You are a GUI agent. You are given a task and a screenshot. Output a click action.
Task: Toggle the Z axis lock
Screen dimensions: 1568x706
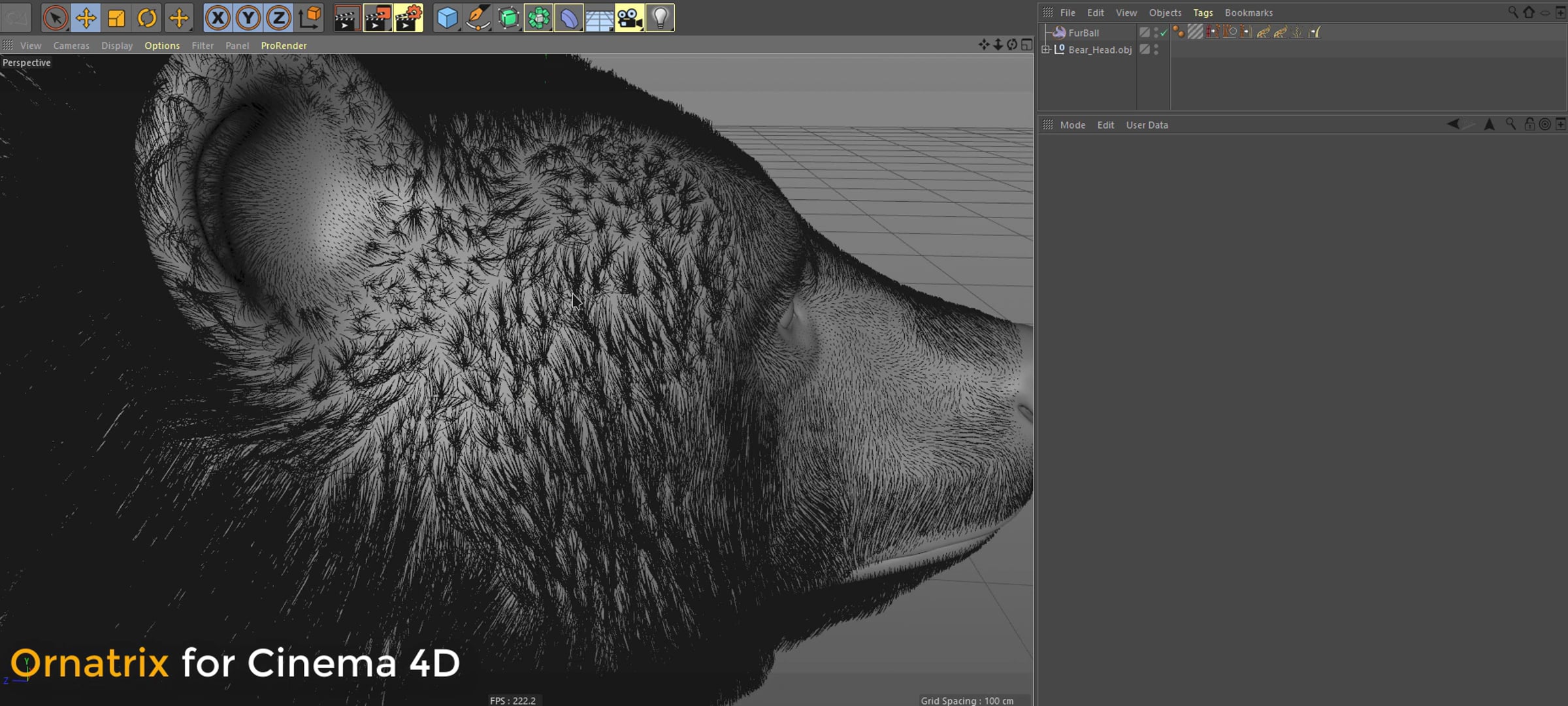point(279,18)
